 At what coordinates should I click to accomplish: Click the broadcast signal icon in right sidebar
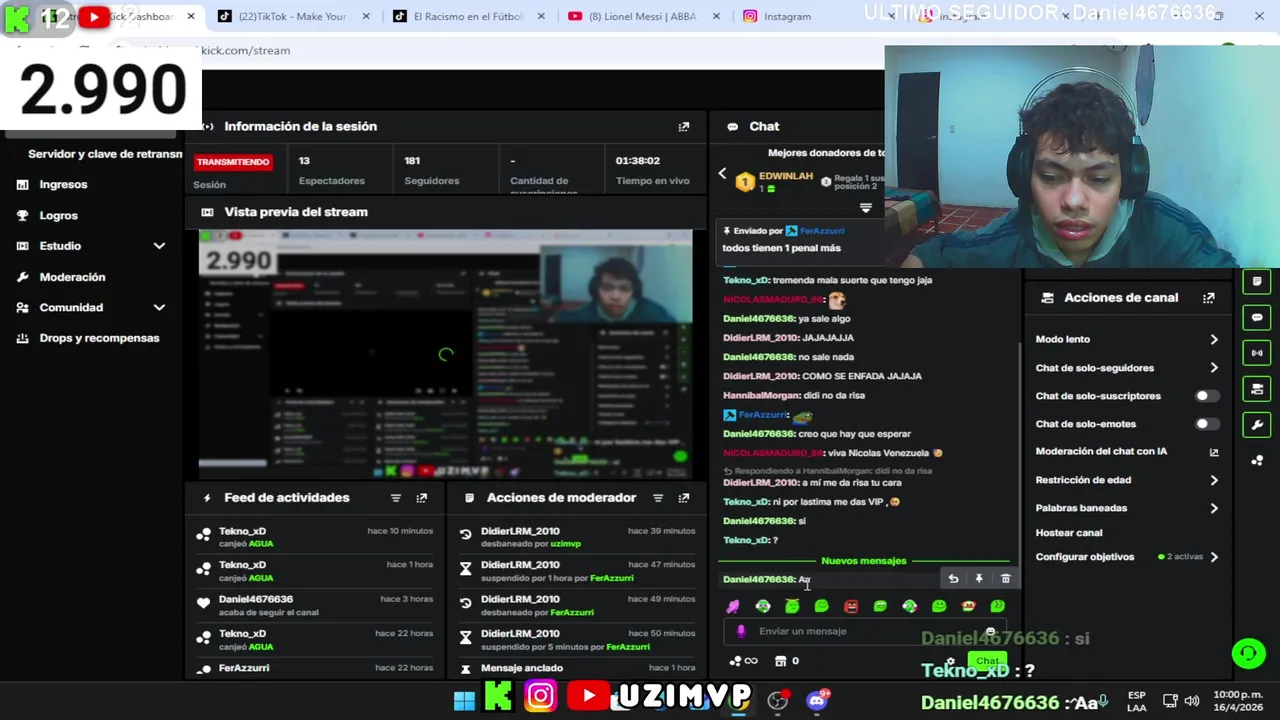tap(1257, 353)
